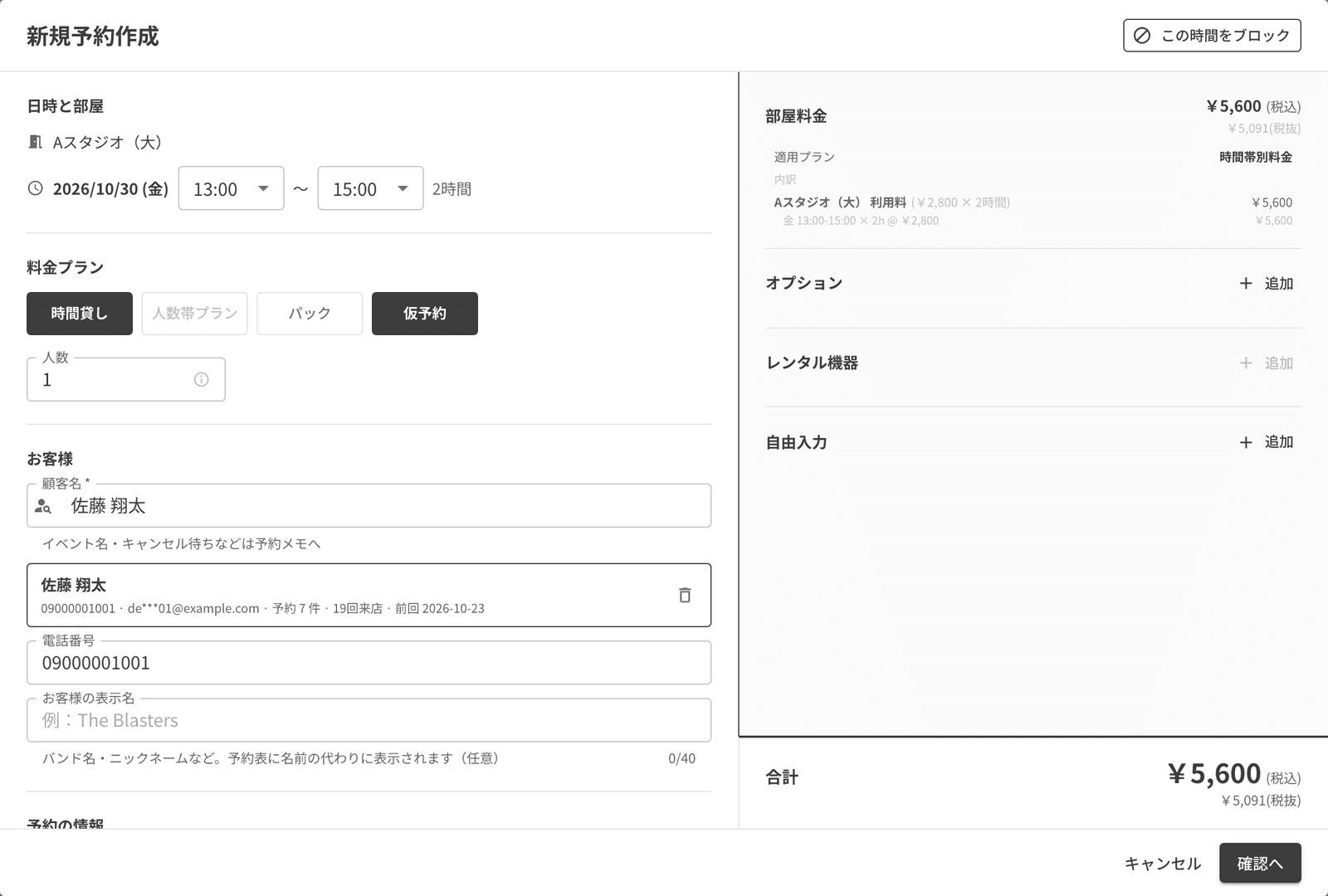Click the date 2026/10/30 (金)

[x=110, y=189]
